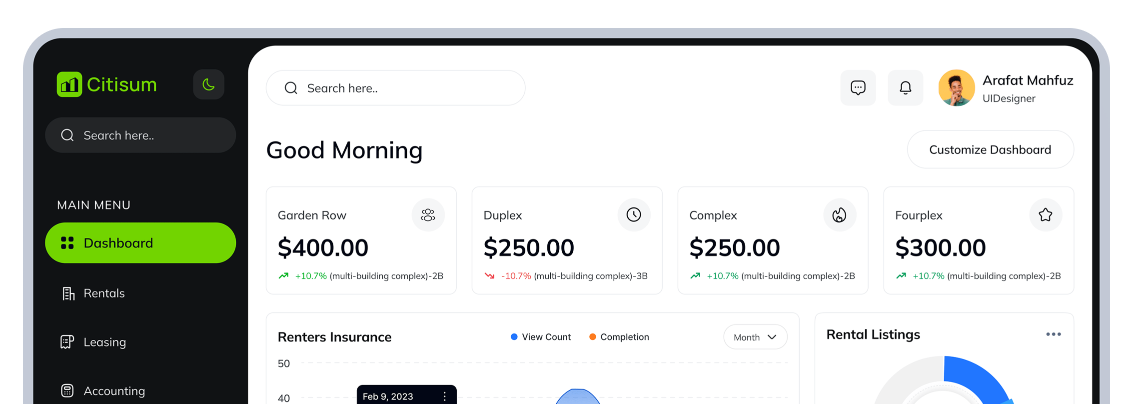Click the Duplex clock icon
The width and height of the screenshot is (1139, 404).
[633, 215]
